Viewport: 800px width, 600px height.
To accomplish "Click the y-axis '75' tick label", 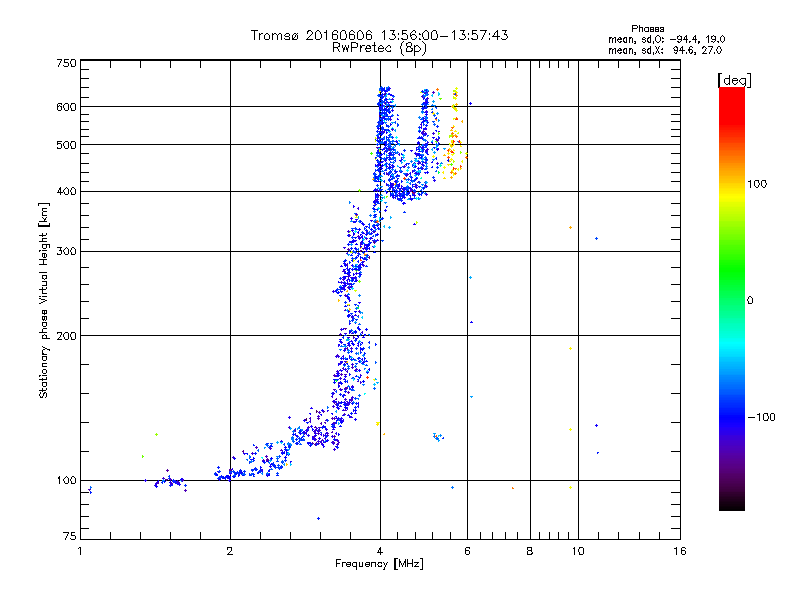I will (70, 536).
